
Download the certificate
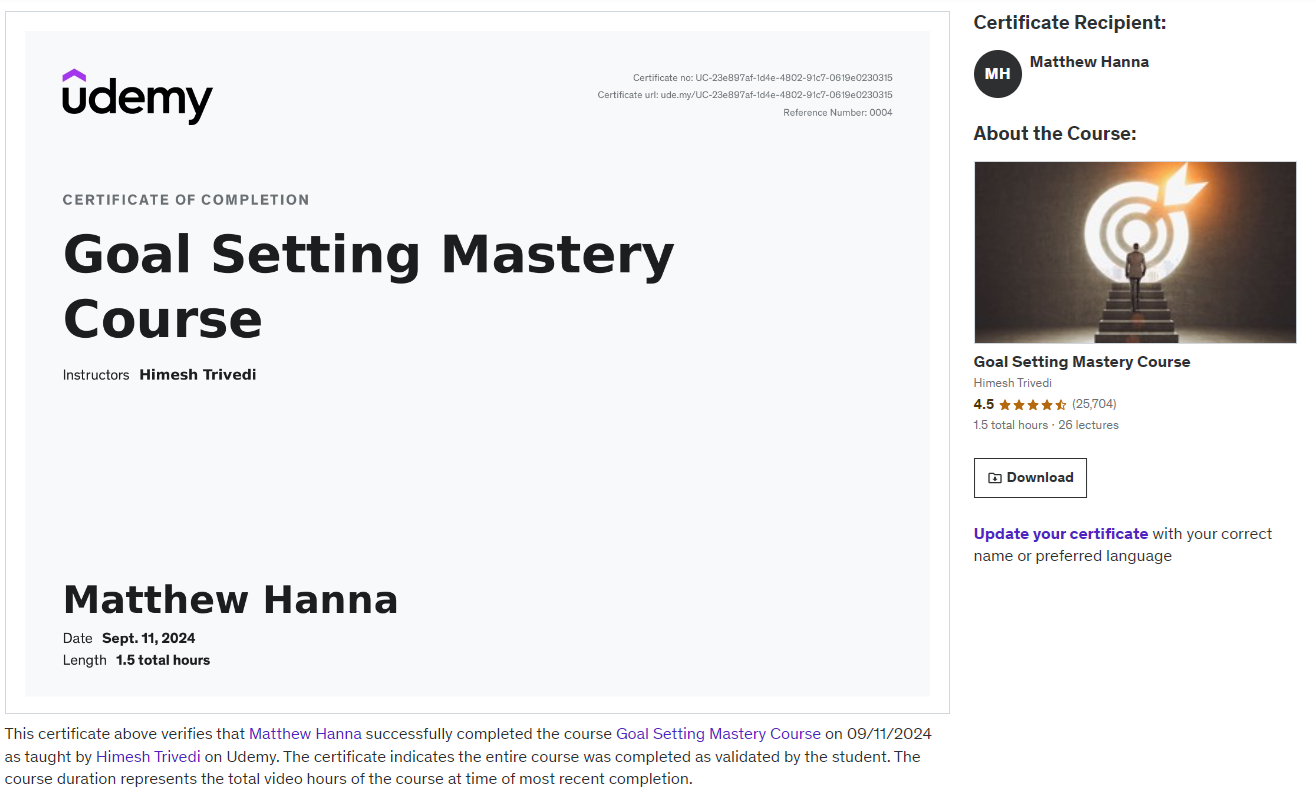(1030, 478)
